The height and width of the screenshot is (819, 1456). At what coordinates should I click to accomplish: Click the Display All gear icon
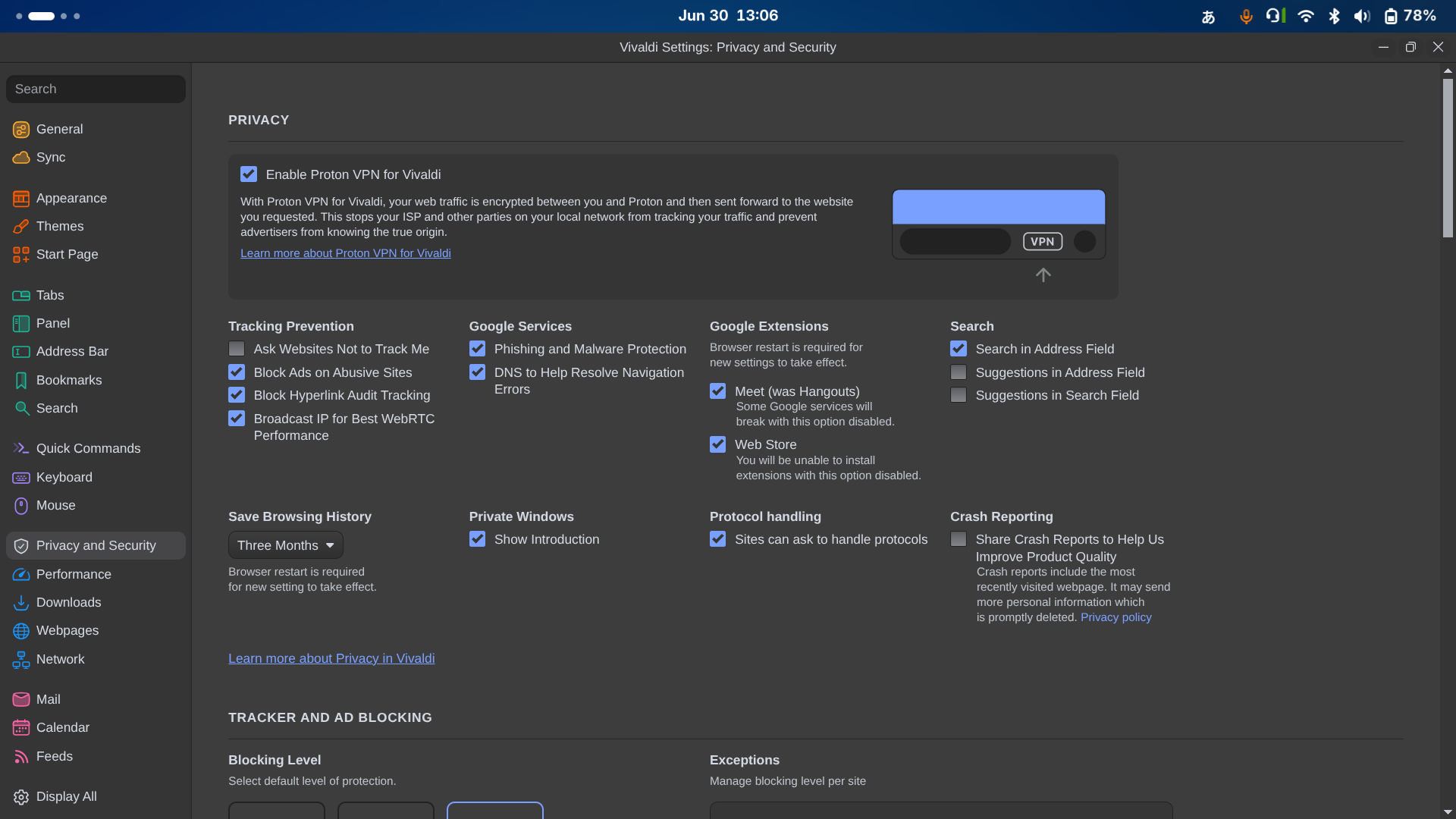point(21,797)
